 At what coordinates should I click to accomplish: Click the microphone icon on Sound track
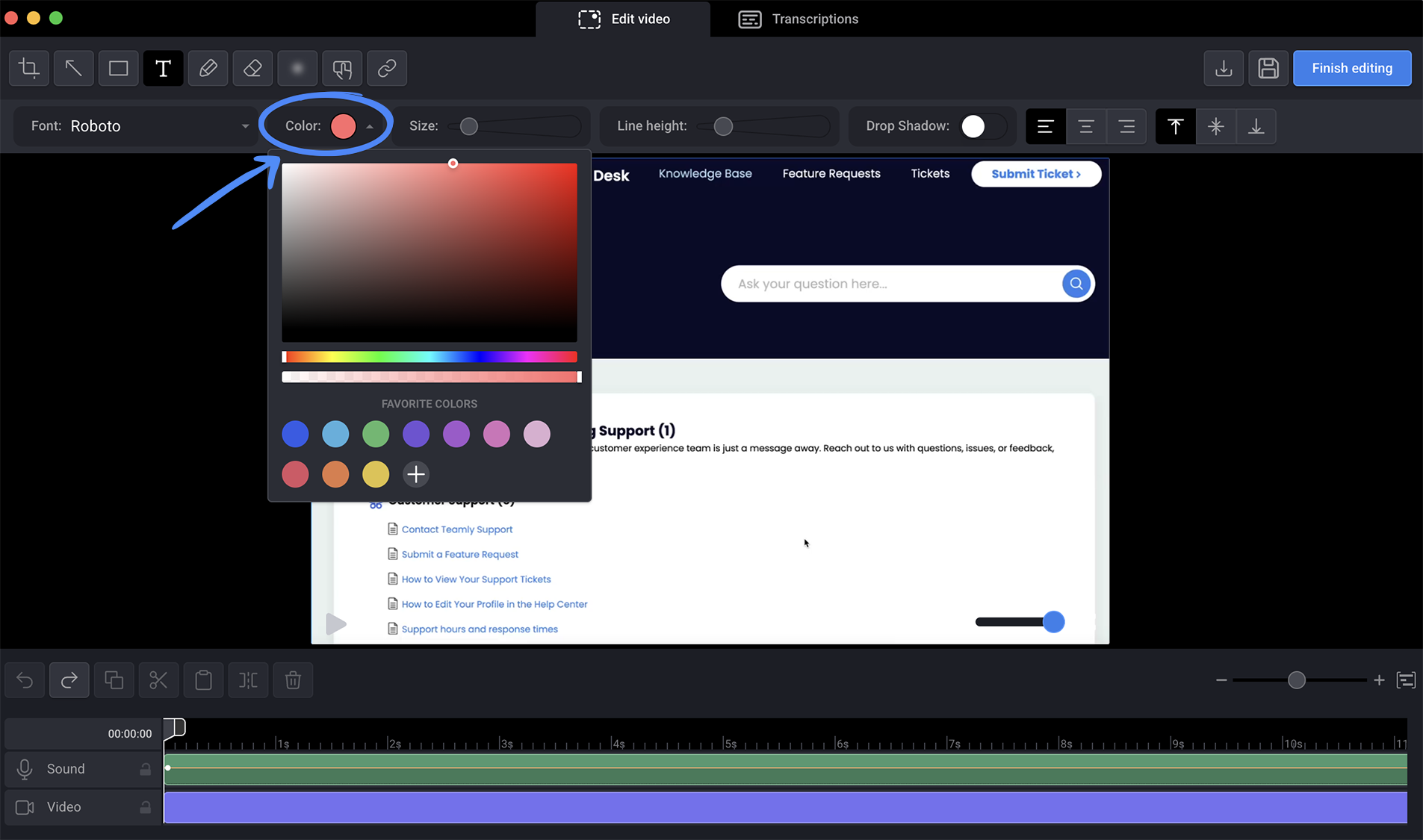tap(25, 769)
